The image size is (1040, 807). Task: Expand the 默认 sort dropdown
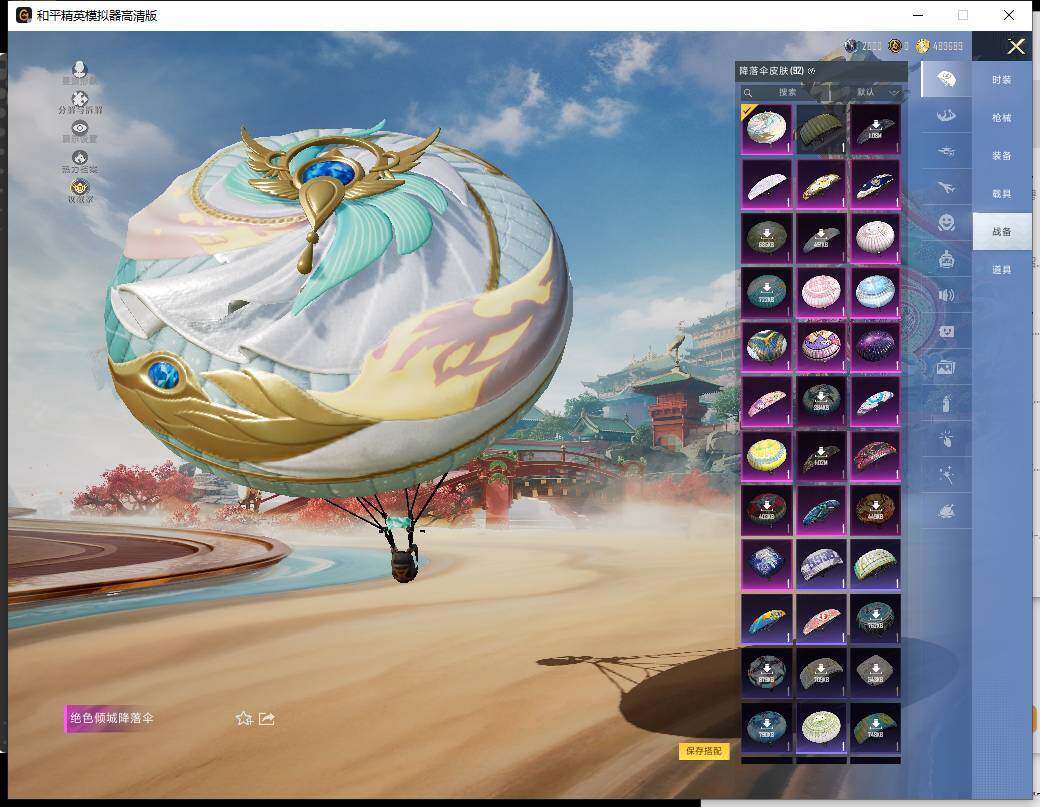pyautogui.click(x=878, y=92)
